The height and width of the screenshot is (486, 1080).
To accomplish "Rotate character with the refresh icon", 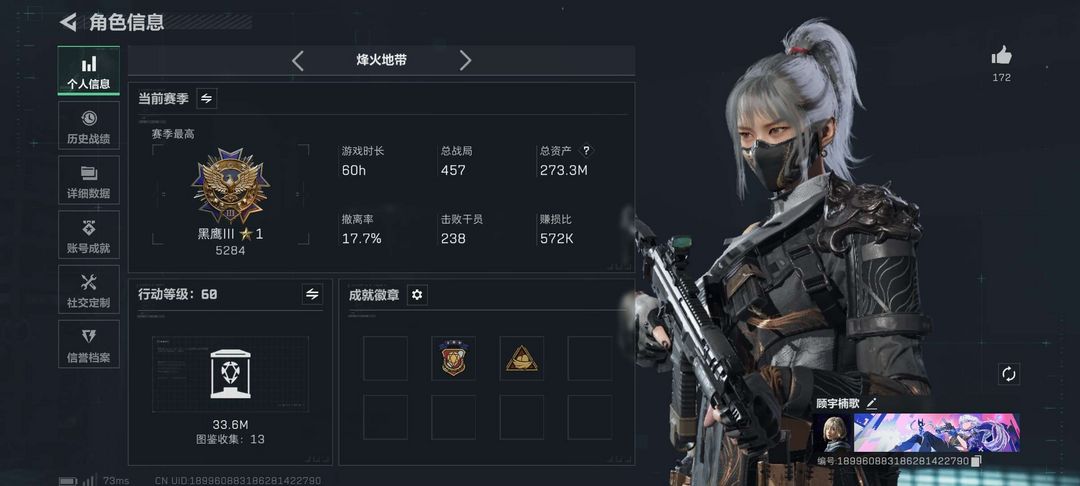I will click(x=1008, y=374).
